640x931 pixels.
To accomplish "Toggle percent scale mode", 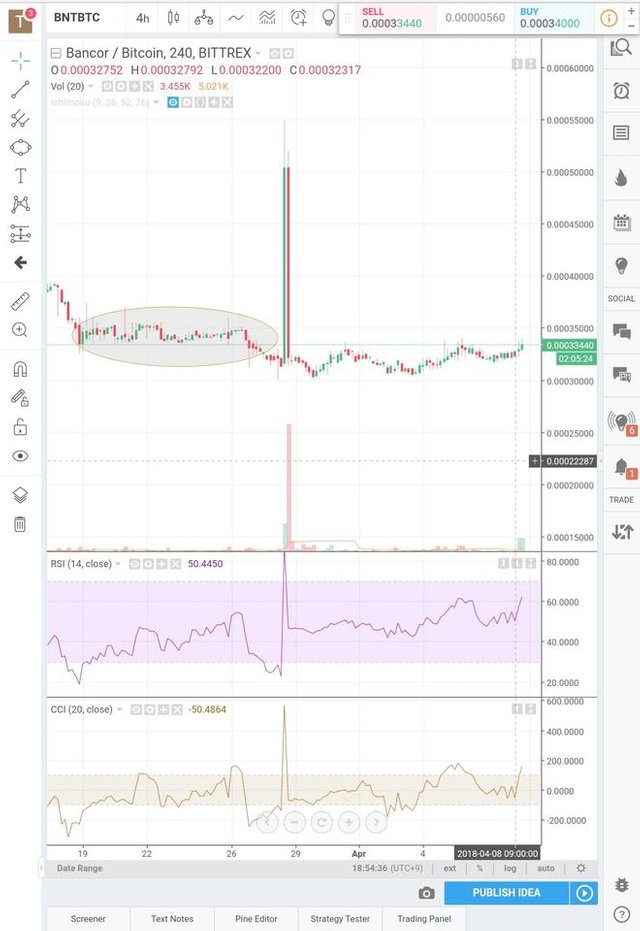I will coord(480,868).
